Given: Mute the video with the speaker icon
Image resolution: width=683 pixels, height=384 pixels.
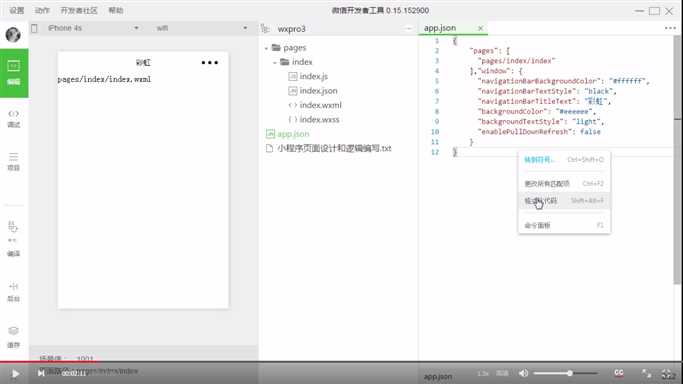Looking at the screenshot, I should [524, 373].
